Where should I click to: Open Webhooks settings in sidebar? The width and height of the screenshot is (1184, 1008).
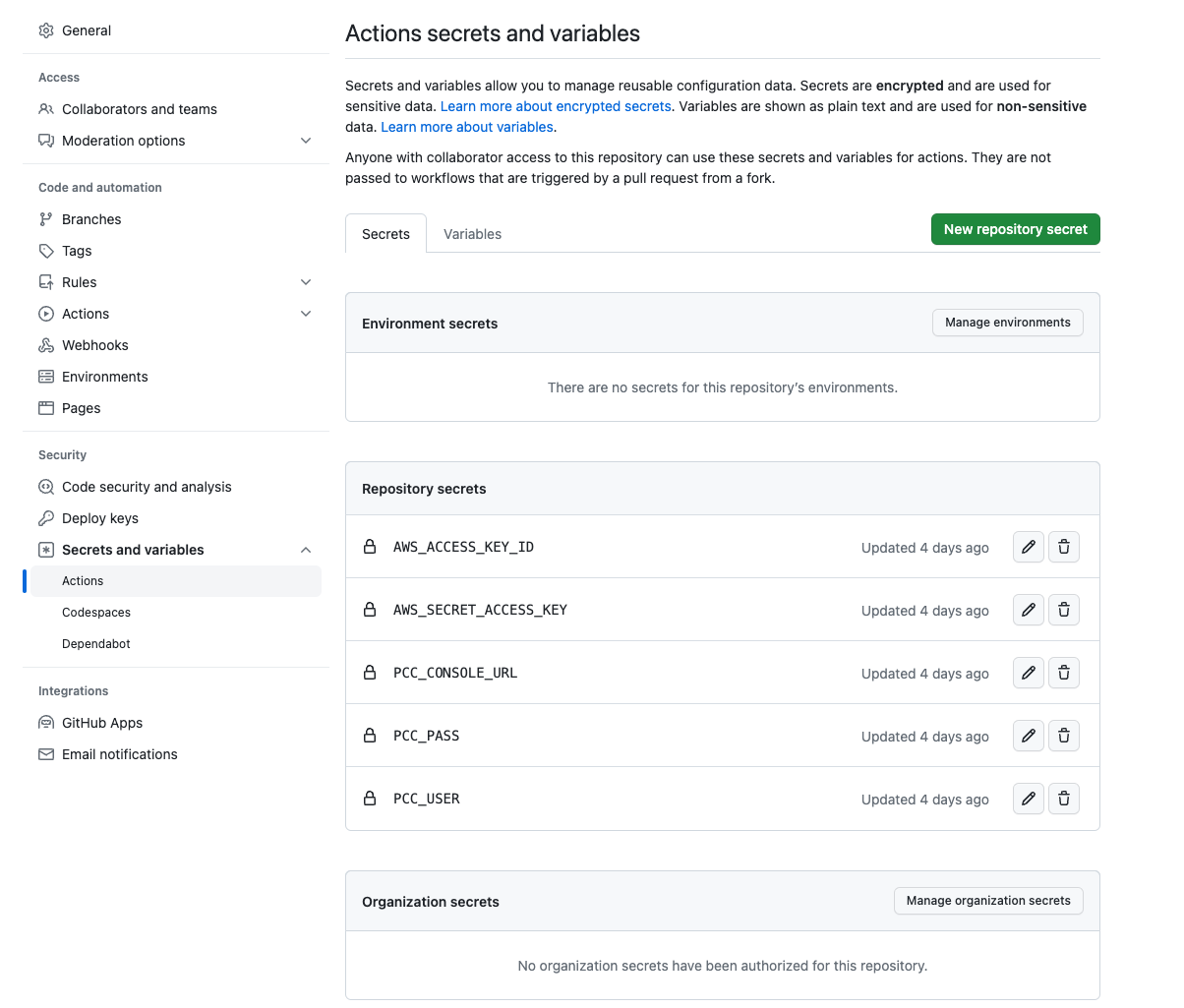click(x=95, y=345)
